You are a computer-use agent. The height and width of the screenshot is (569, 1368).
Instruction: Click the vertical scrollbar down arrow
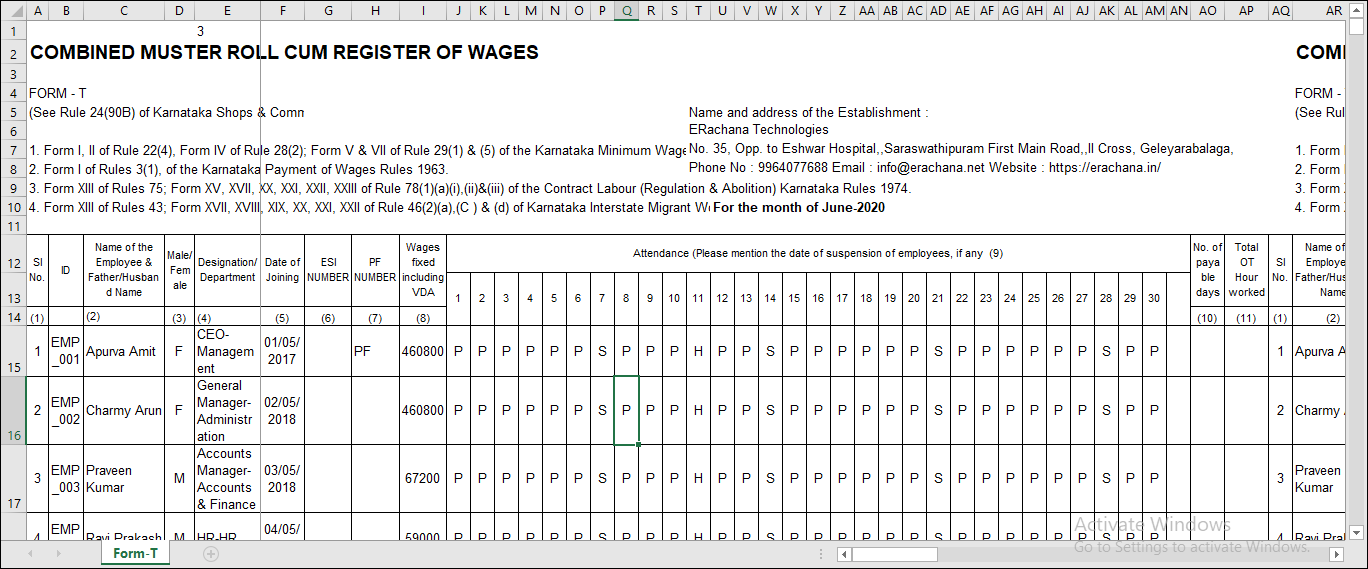[1357, 532]
